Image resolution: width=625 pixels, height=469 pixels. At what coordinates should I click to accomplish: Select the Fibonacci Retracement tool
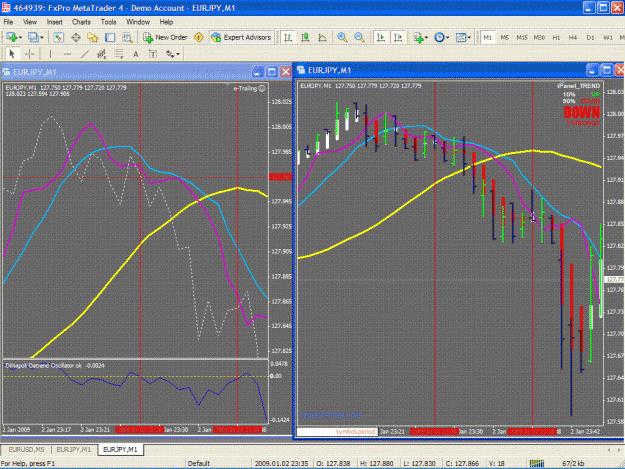pos(119,54)
